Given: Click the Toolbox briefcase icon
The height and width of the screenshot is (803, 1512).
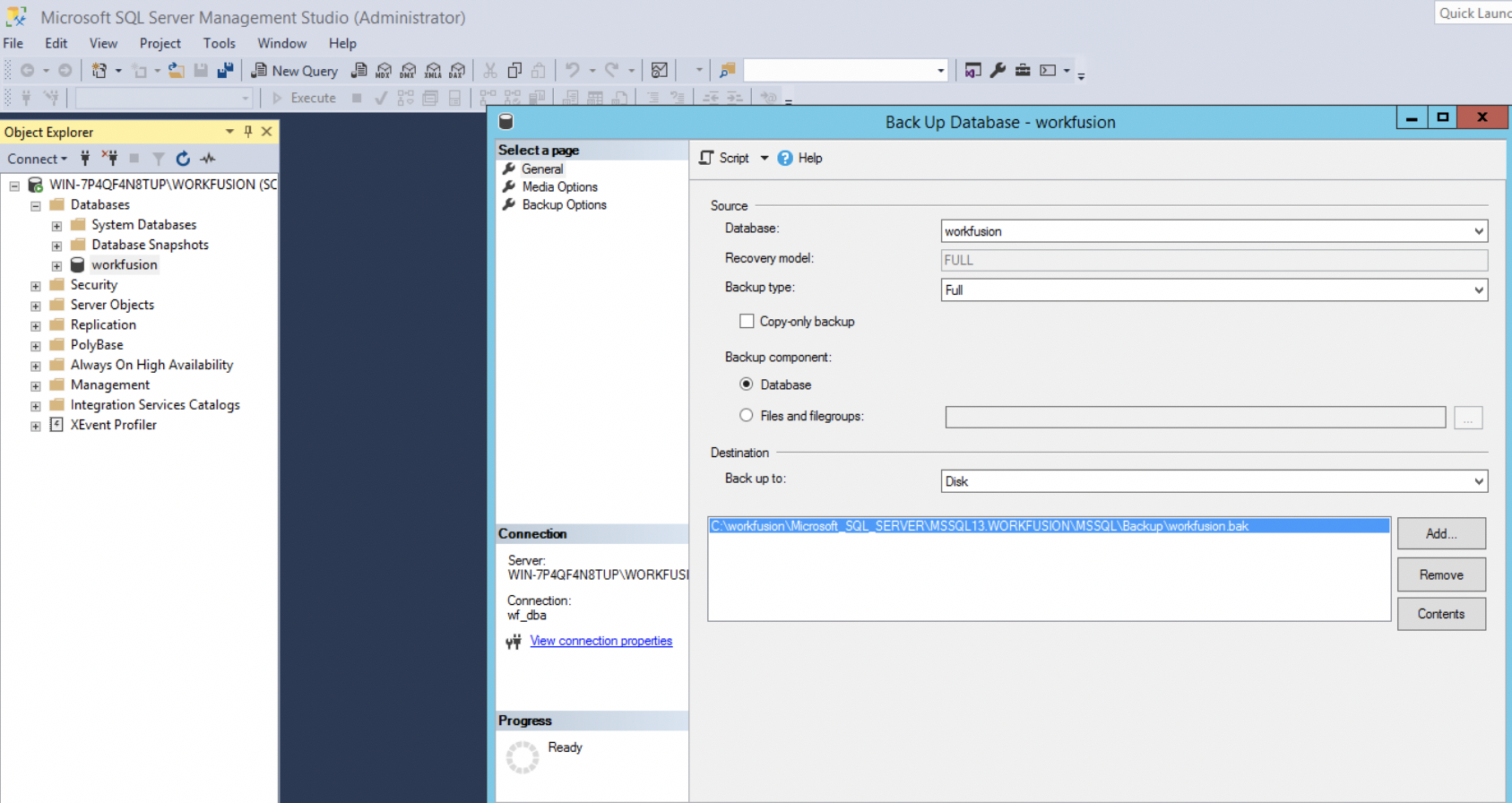Looking at the screenshot, I should tap(1023, 71).
